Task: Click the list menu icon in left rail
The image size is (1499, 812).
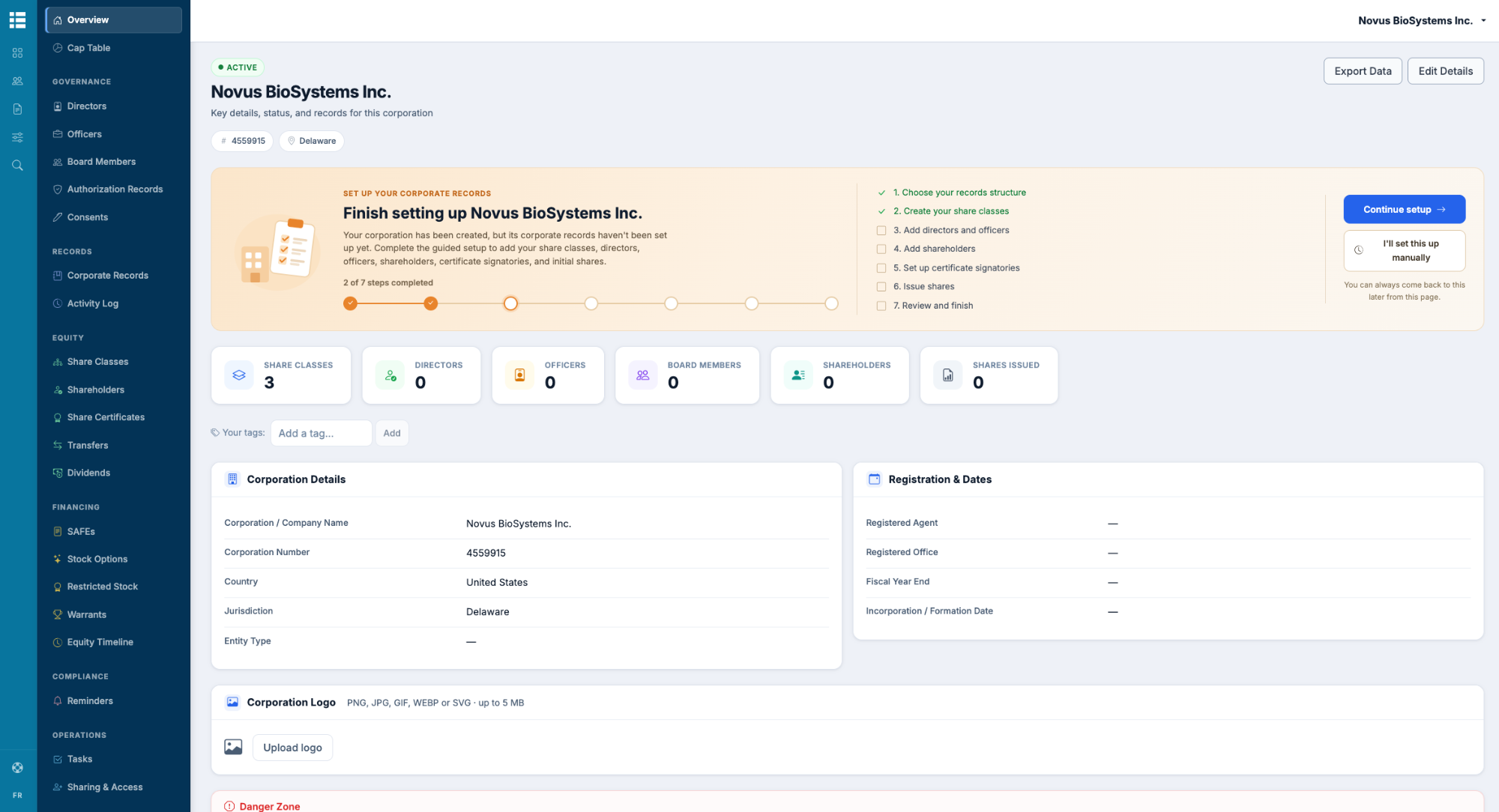Action: [17, 20]
